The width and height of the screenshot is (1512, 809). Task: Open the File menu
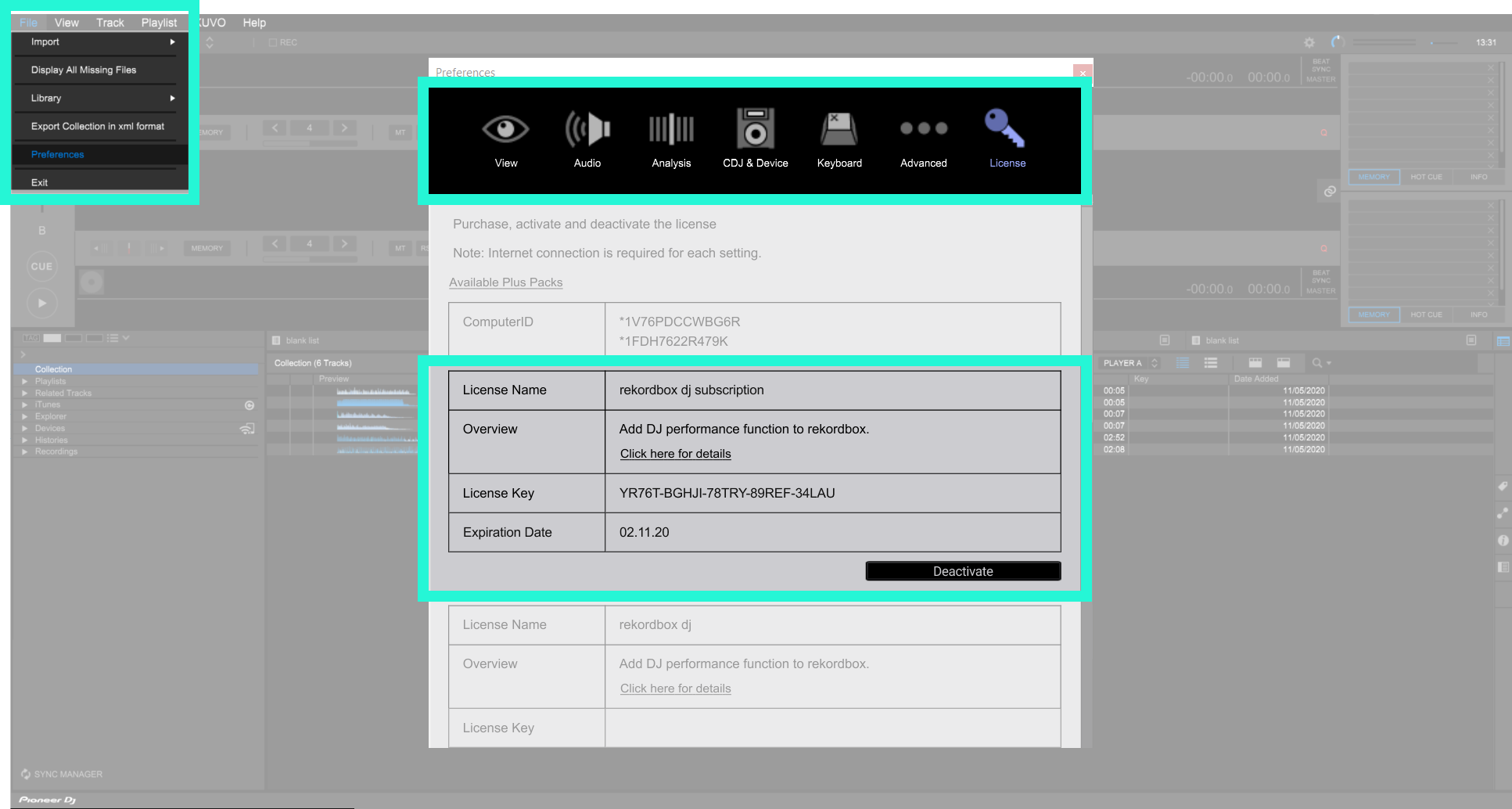click(x=28, y=23)
